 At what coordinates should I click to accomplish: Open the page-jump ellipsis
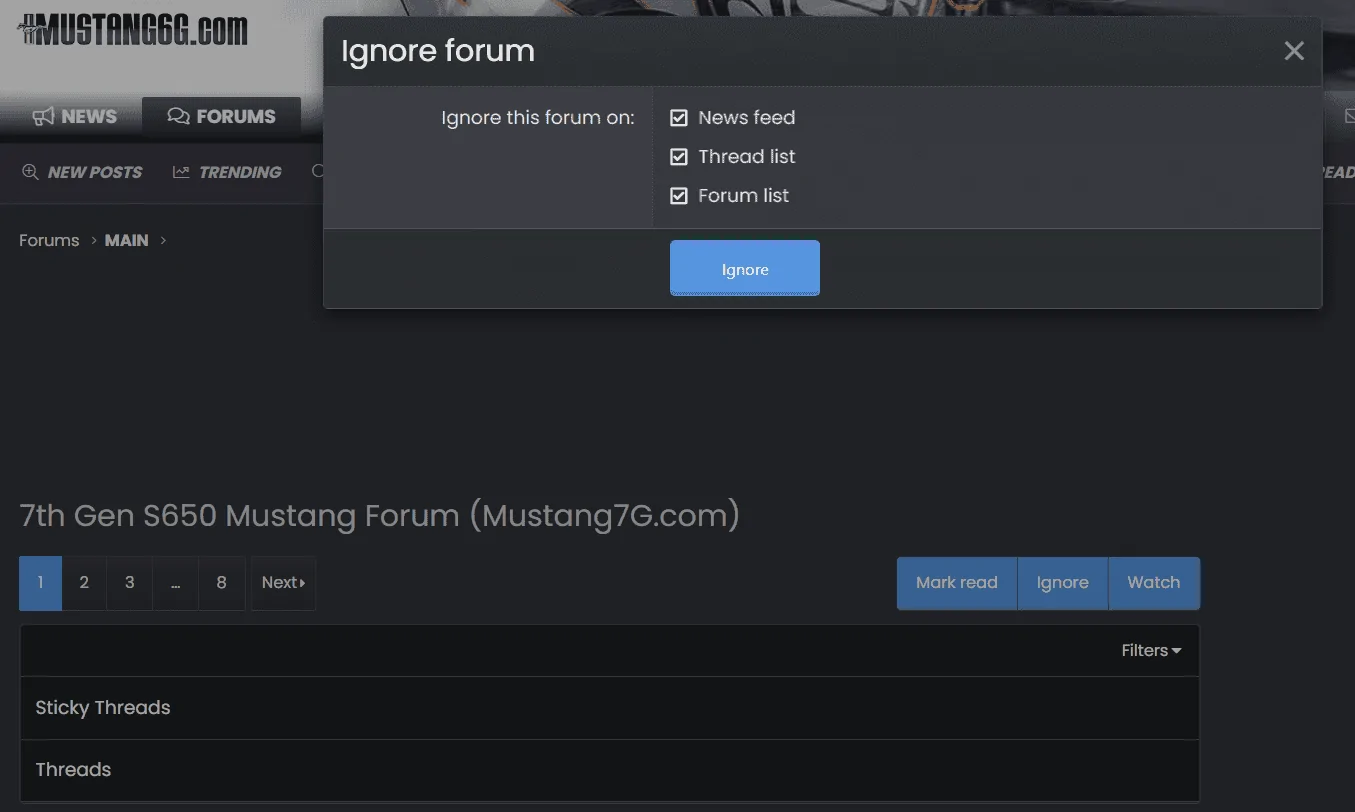[x=176, y=583]
